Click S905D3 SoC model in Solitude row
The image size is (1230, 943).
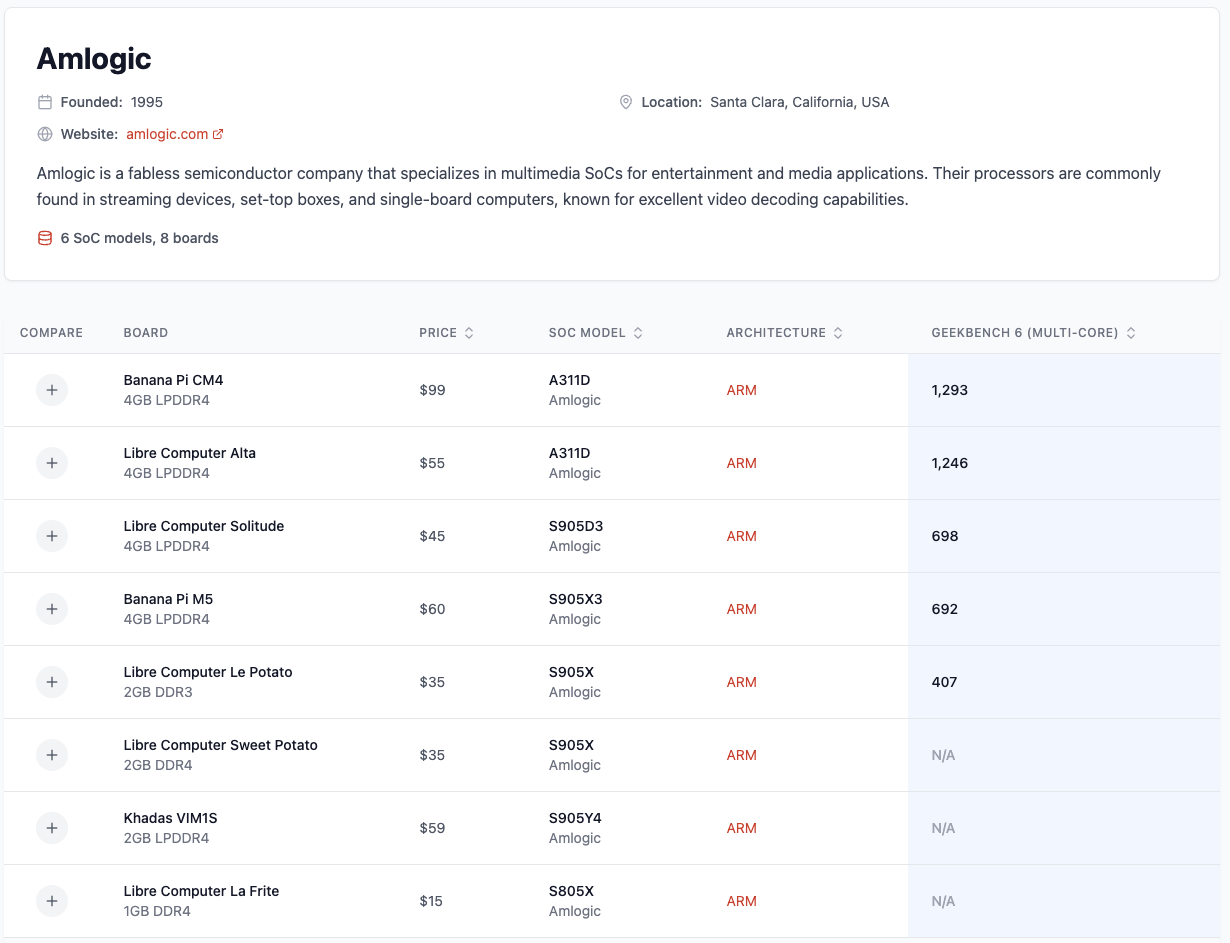coord(575,526)
